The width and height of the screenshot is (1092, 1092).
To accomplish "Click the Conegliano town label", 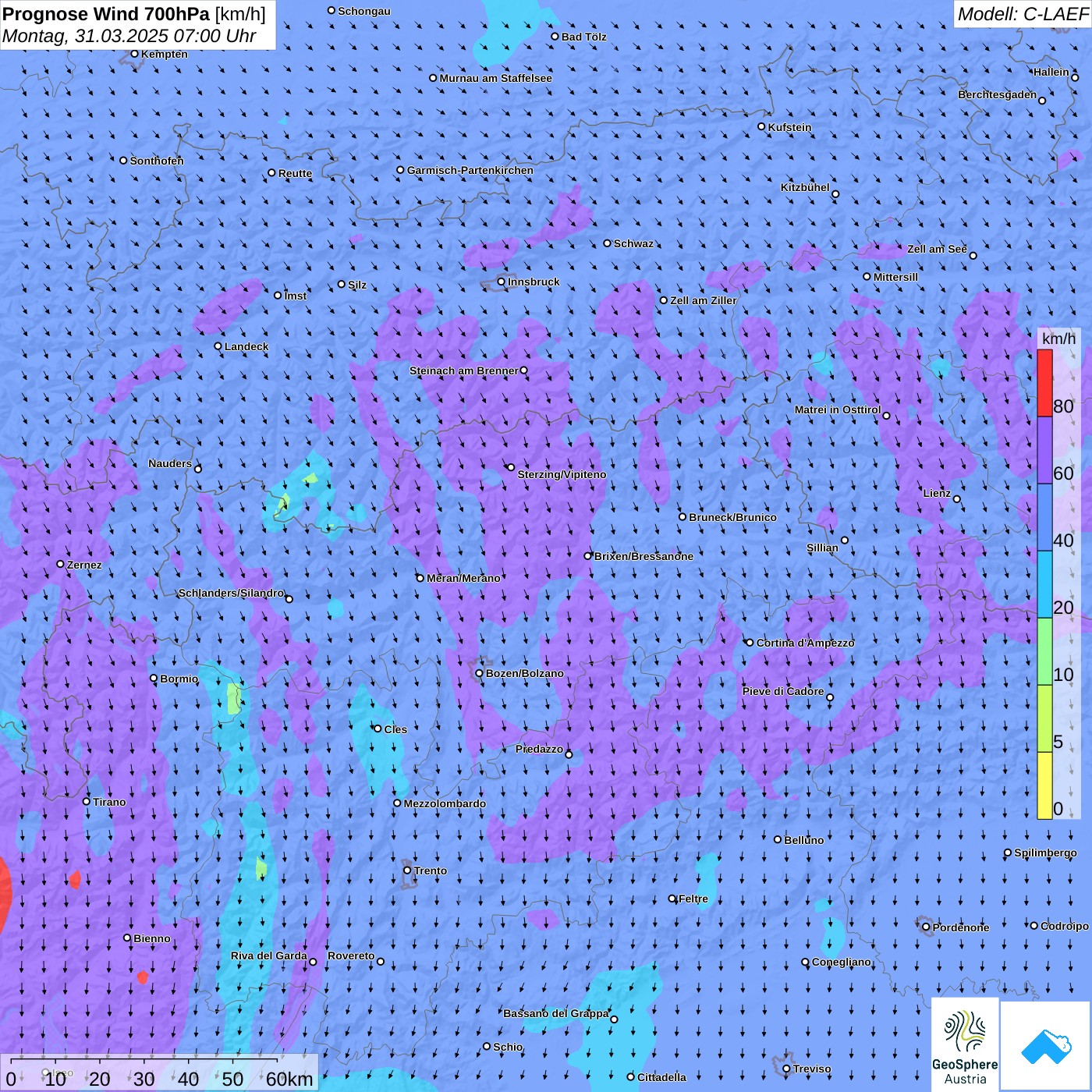I will pyautogui.click(x=842, y=962).
